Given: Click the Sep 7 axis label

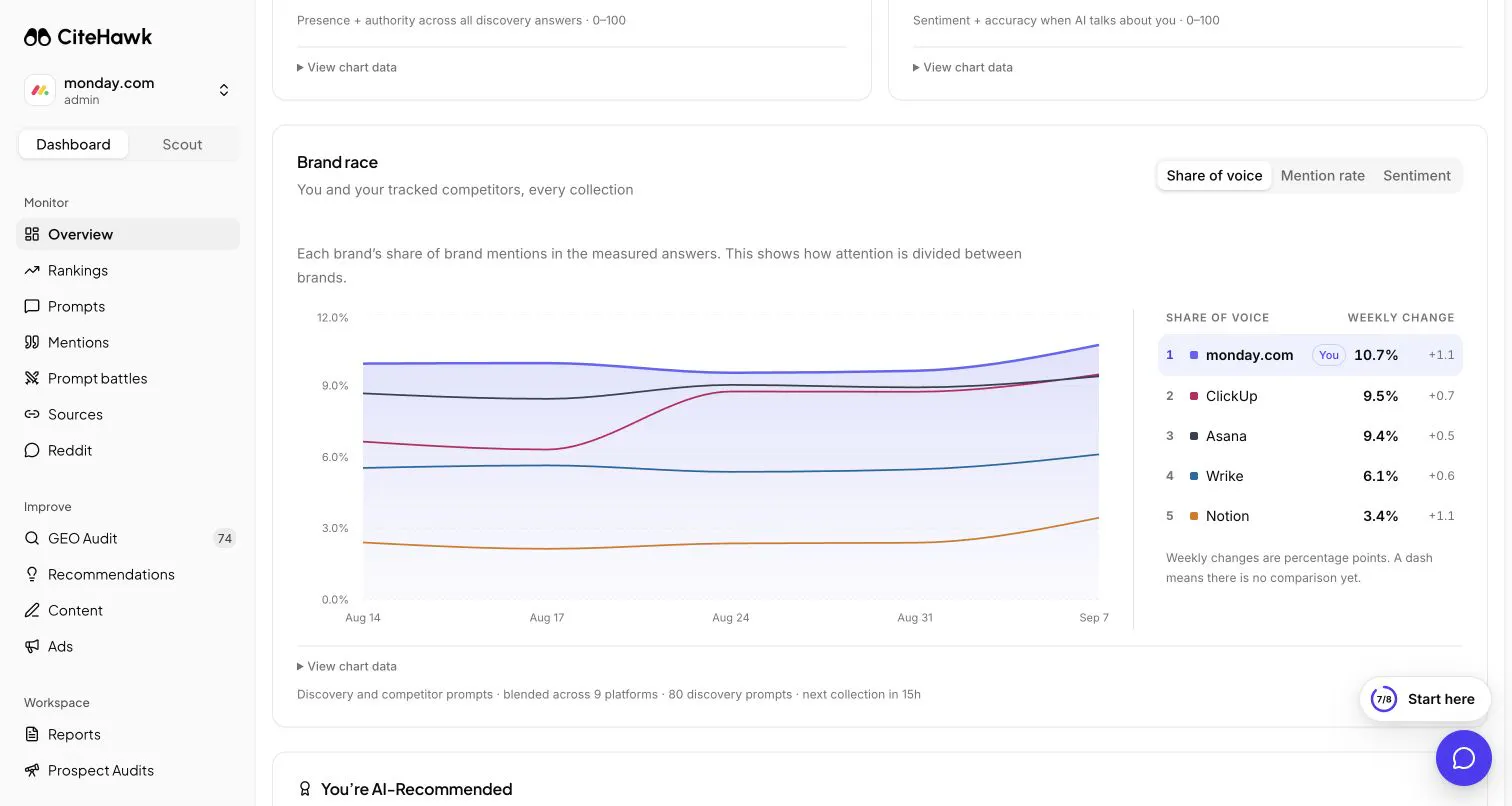Looking at the screenshot, I should coord(1094,618).
